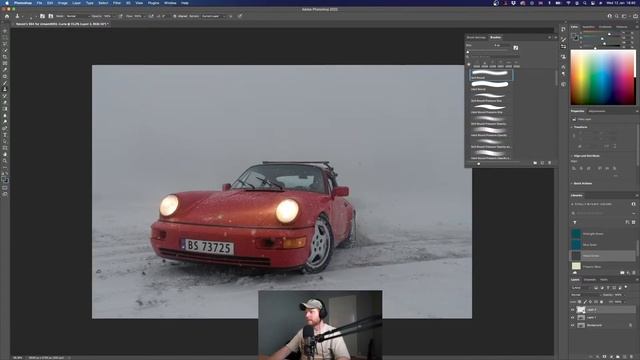Hide the Background layer
Viewport: 640px width, 360px height.
pos(573,325)
